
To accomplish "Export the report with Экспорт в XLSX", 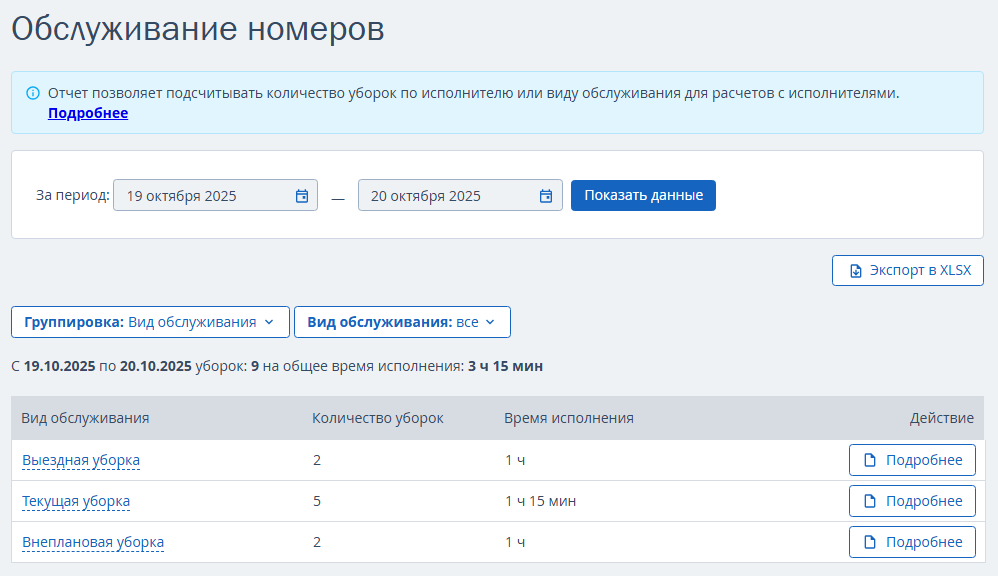I will [908, 271].
